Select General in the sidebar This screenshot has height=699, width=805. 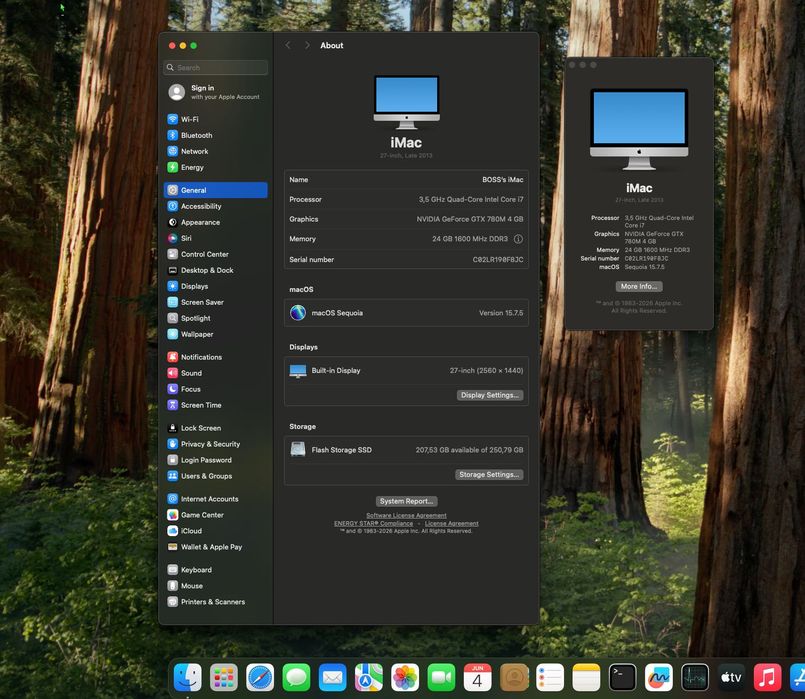click(x=216, y=190)
